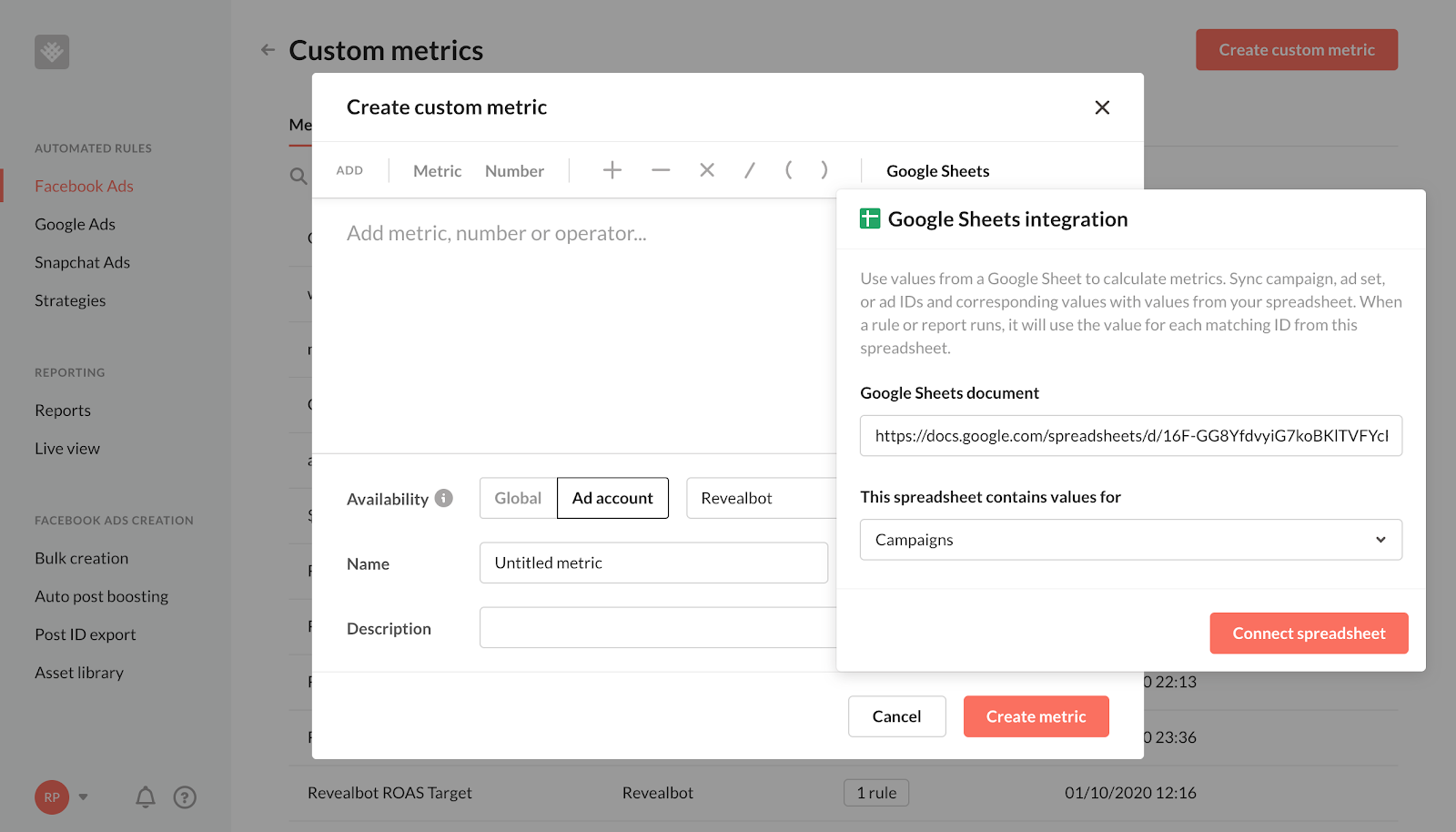Open Post ID export in the sidebar

[x=86, y=634]
